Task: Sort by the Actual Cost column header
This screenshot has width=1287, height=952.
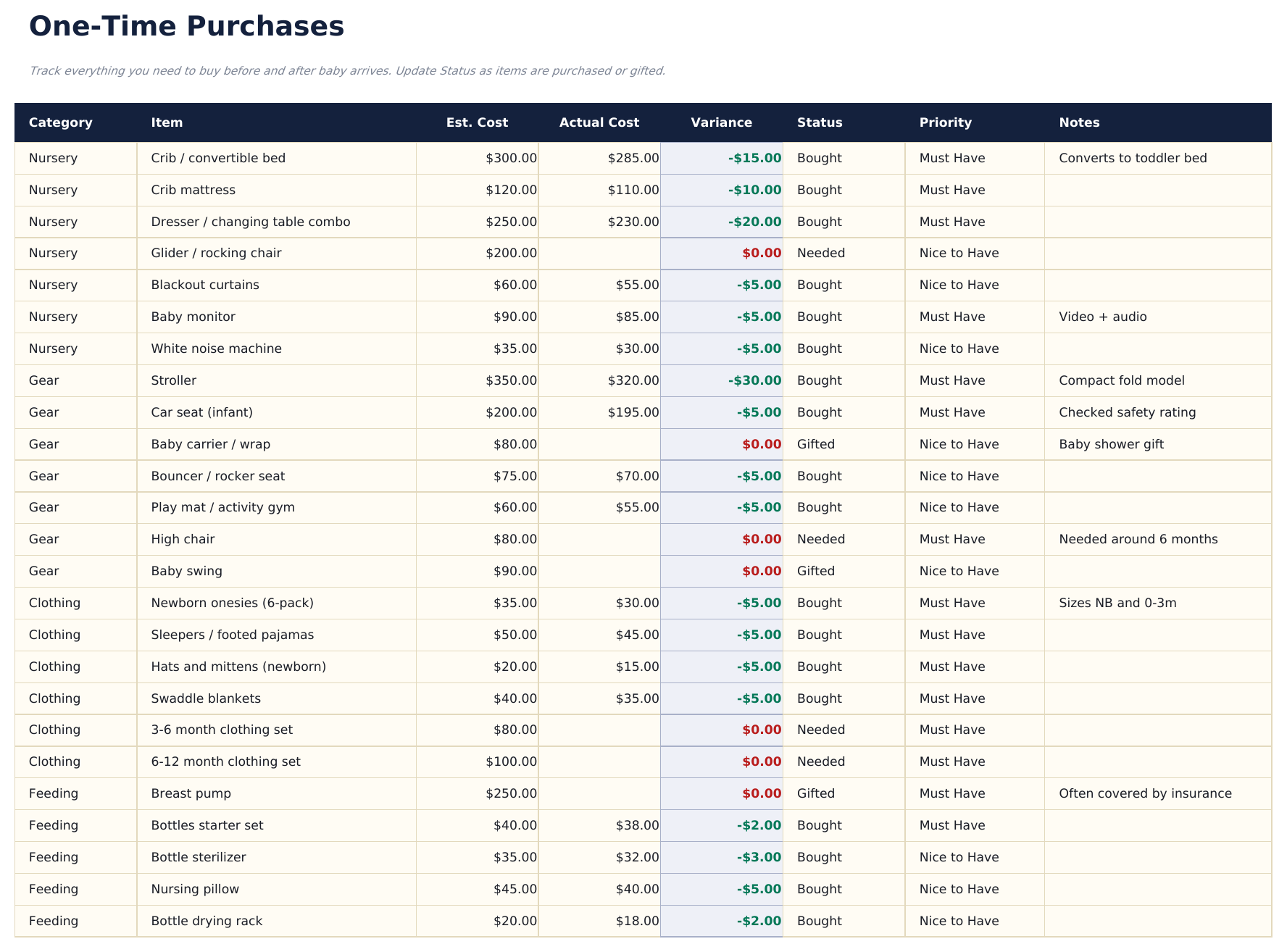Action: click(x=599, y=122)
